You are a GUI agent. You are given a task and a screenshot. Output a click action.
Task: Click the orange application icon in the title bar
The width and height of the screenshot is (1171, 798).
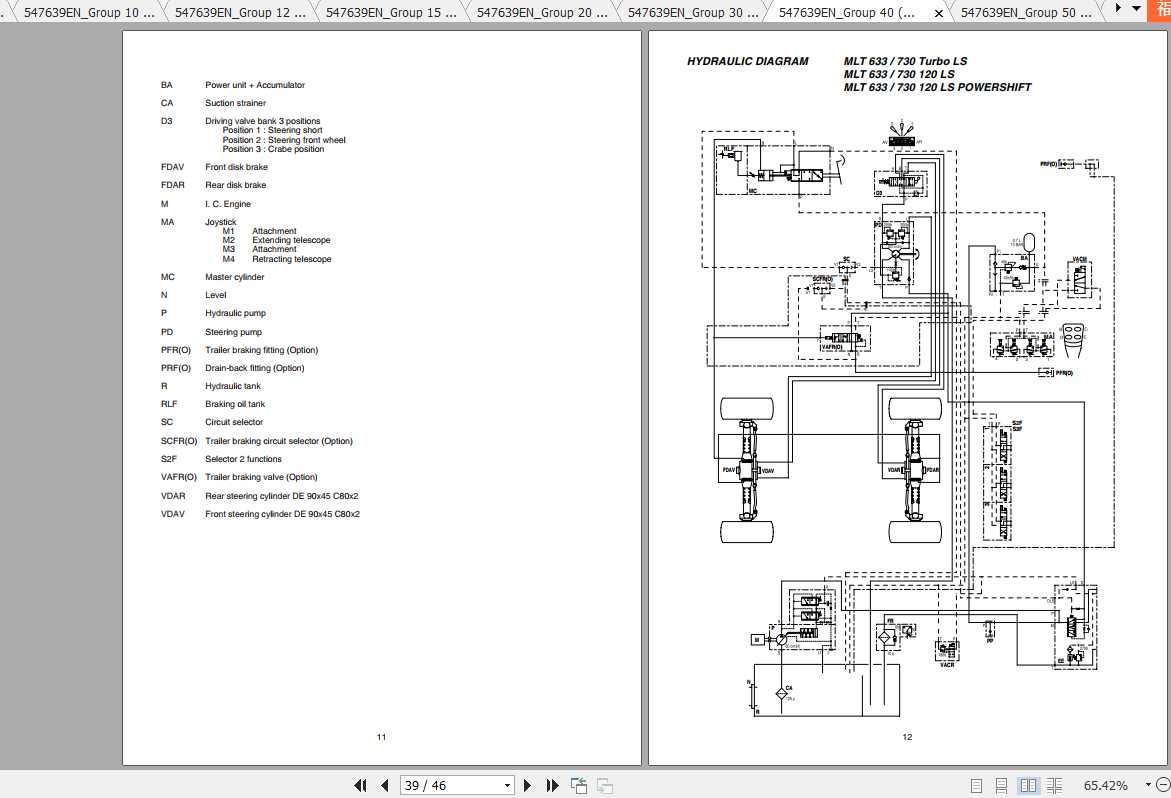point(1158,11)
